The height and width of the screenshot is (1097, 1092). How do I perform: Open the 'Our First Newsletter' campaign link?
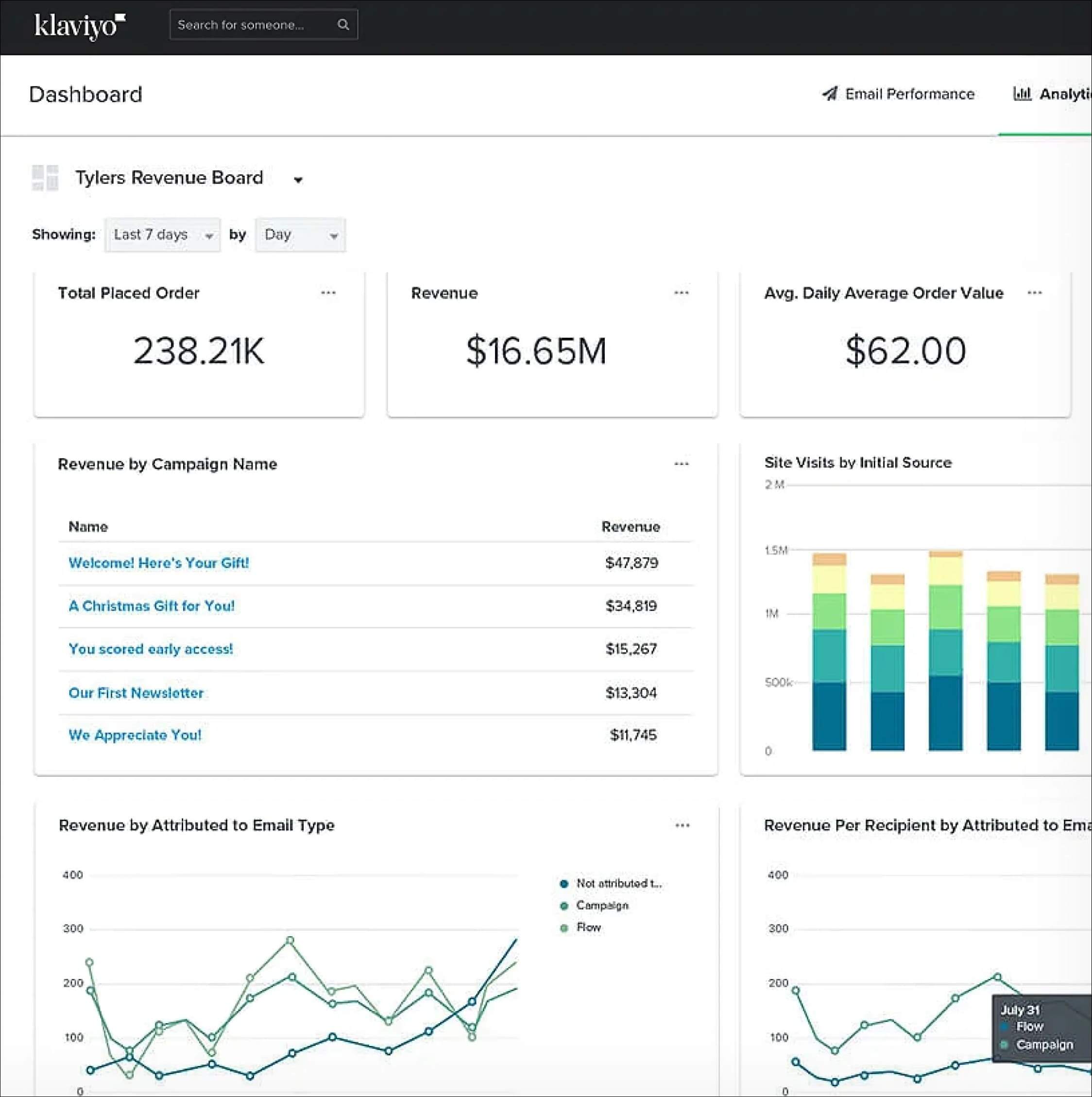click(136, 693)
